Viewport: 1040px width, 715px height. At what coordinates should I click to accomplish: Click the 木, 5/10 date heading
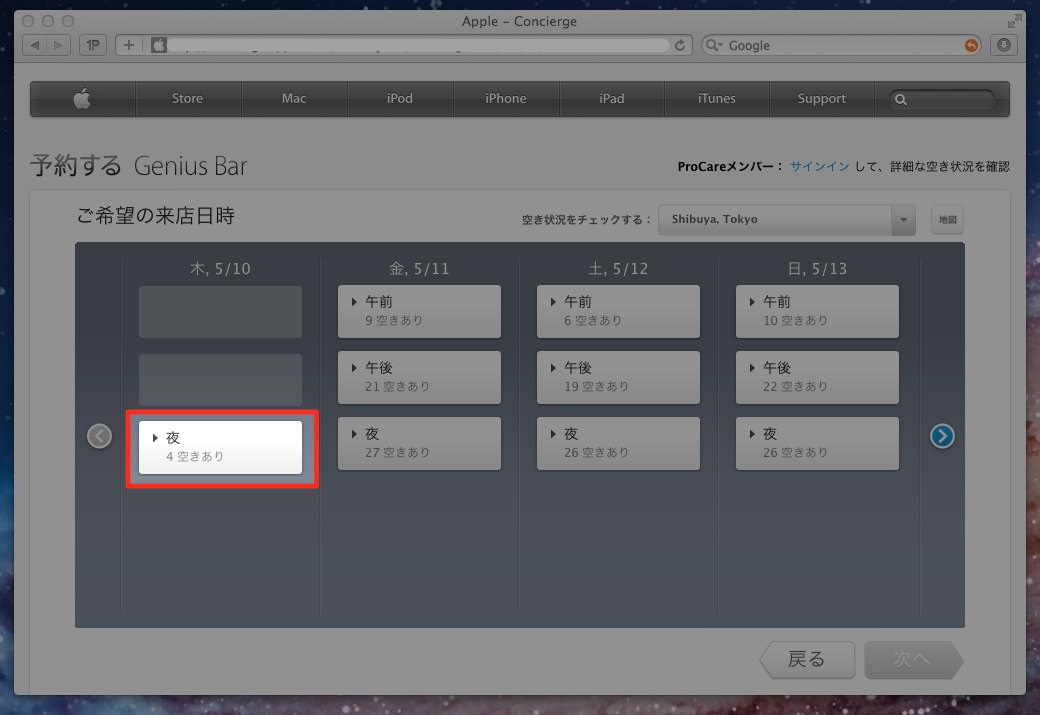tap(220, 269)
